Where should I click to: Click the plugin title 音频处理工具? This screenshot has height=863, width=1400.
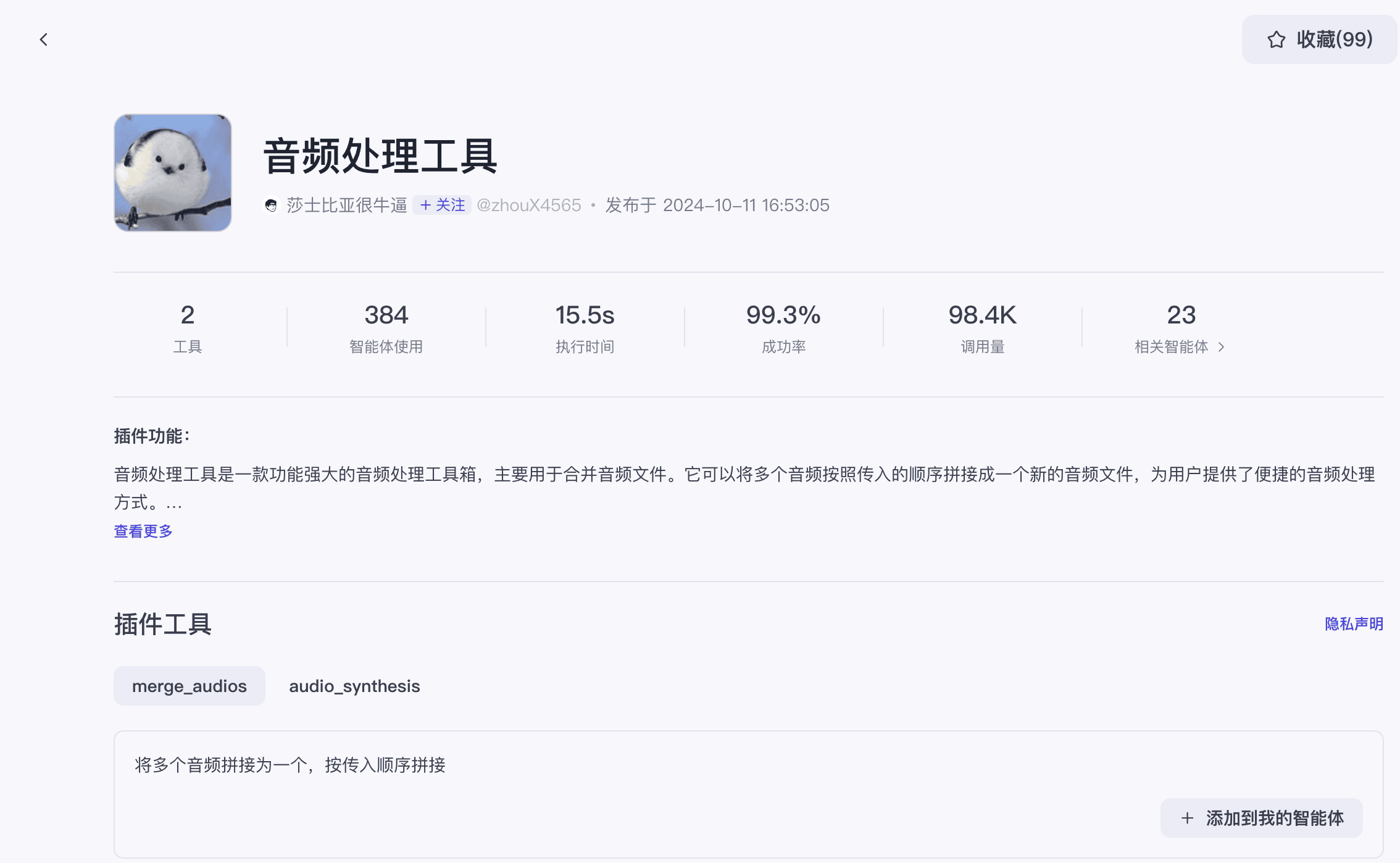tap(380, 156)
